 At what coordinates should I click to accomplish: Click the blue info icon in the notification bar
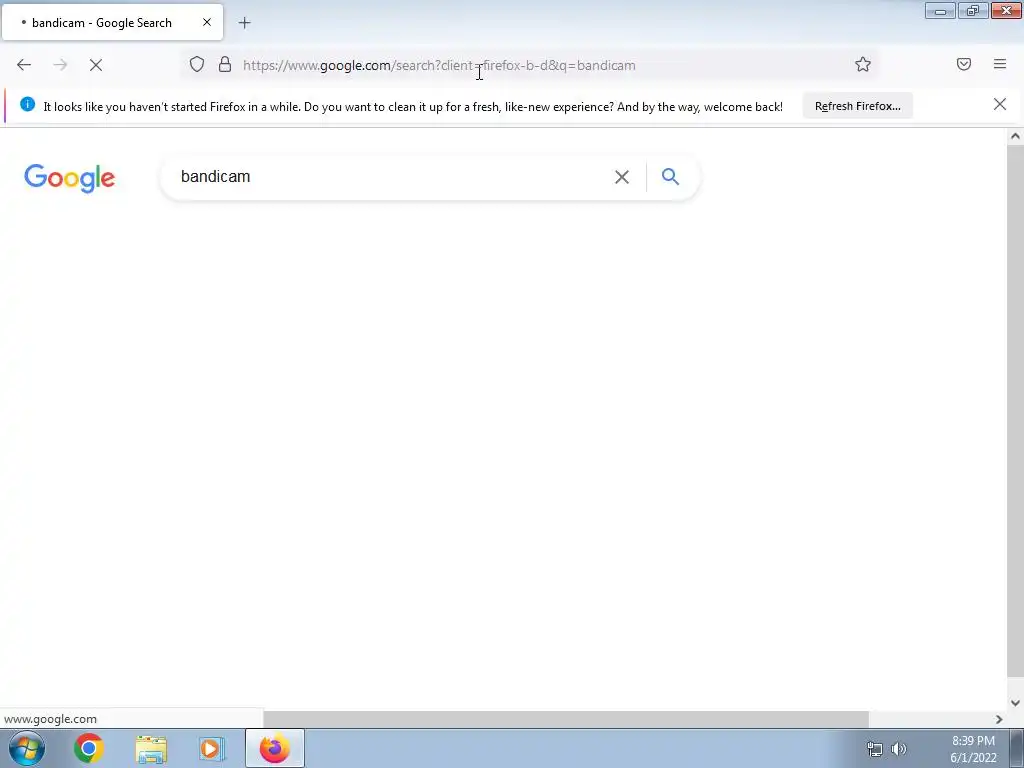[27, 104]
